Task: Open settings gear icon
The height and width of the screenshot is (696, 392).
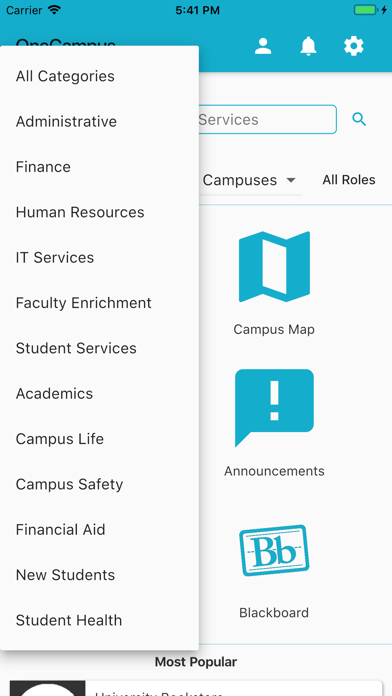Action: click(x=354, y=46)
